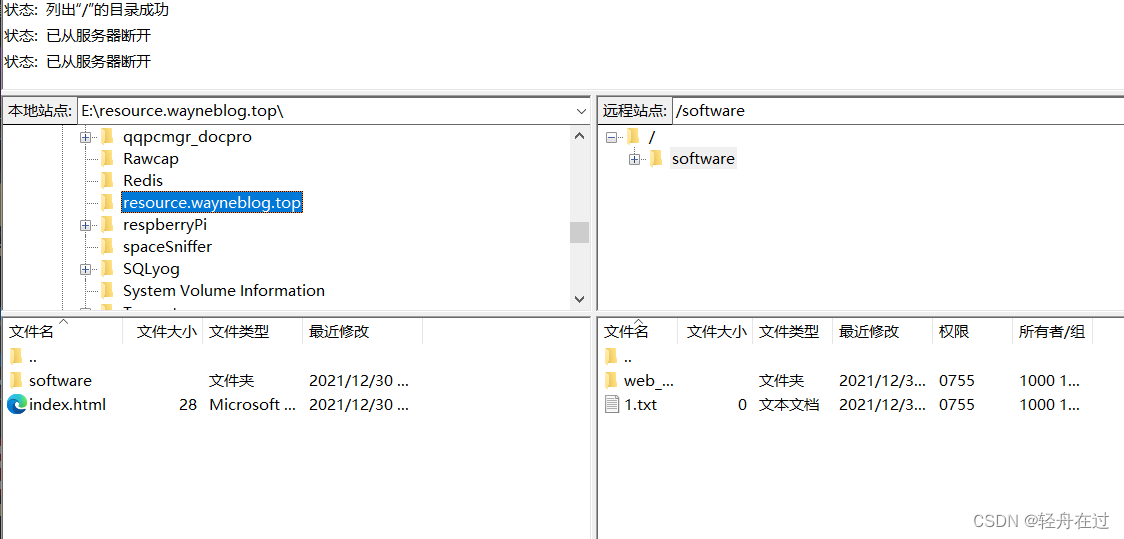Click the Rawcap folder icon
The image size is (1124, 539).
[x=107, y=159]
